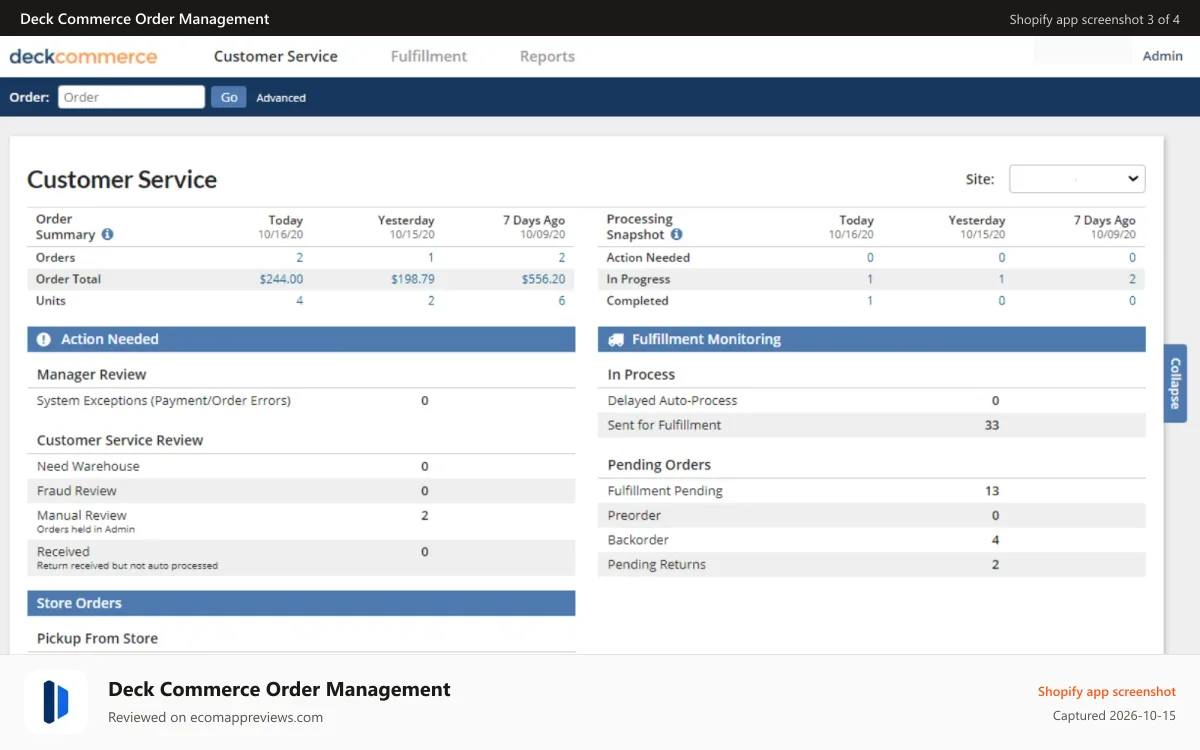Click Sent for Fulfillment count 33
This screenshot has height=750, width=1200.
click(992, 425)
